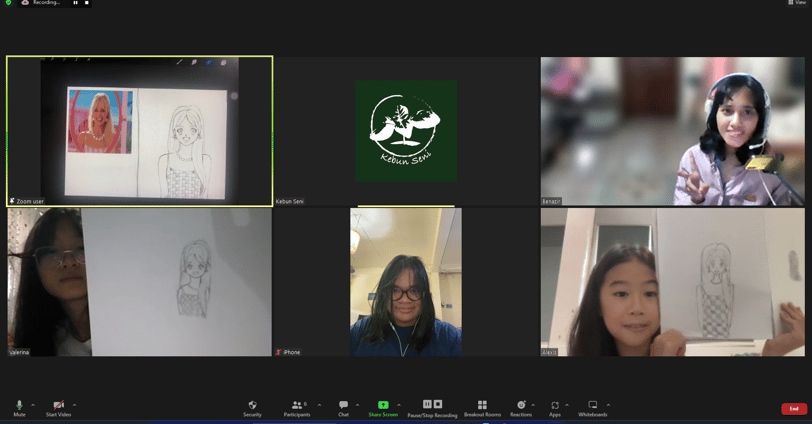
Task: Click the "Alexis" name label
Action: pyautogui.click(x=549, y=352)
